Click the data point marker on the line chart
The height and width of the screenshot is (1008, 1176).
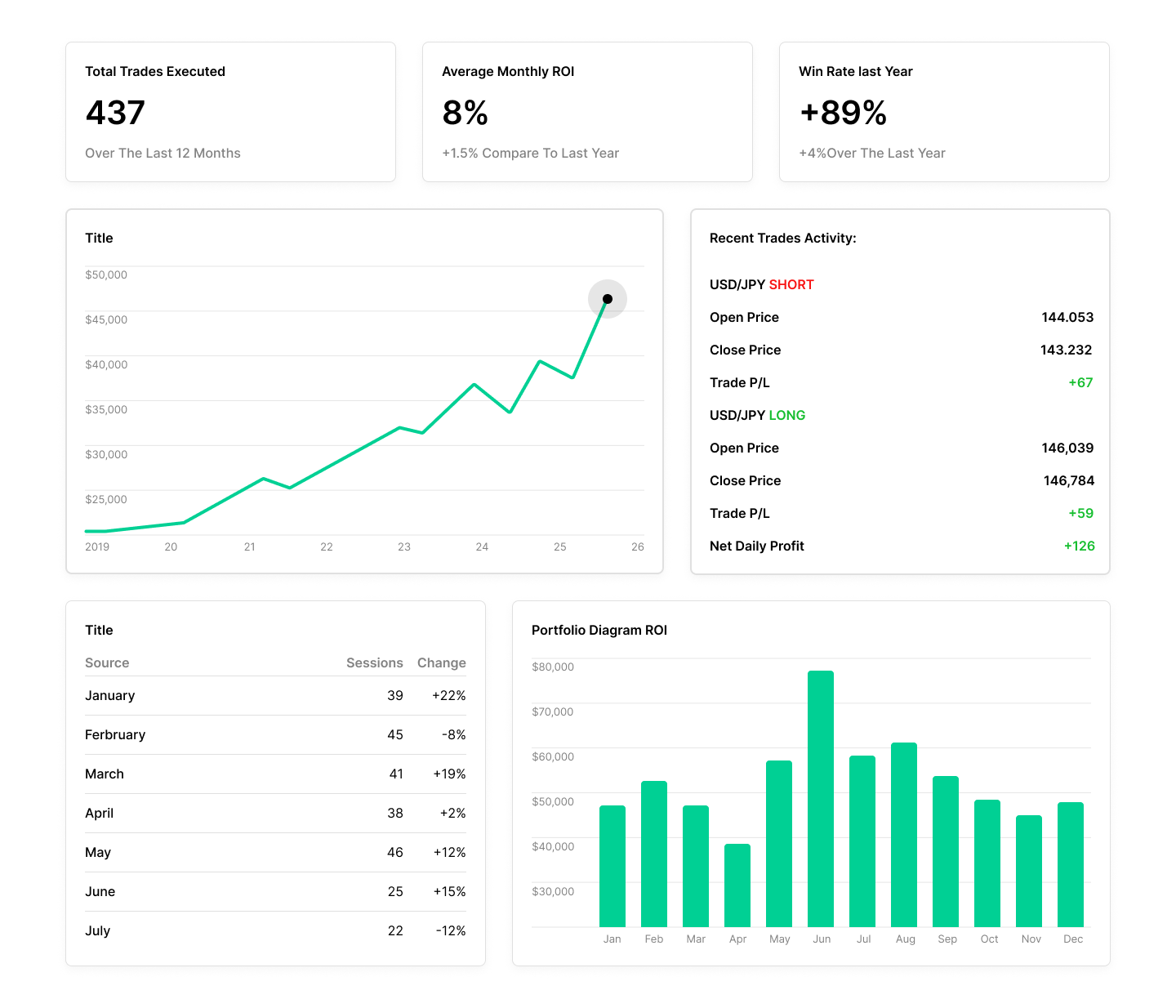(608, 298)
